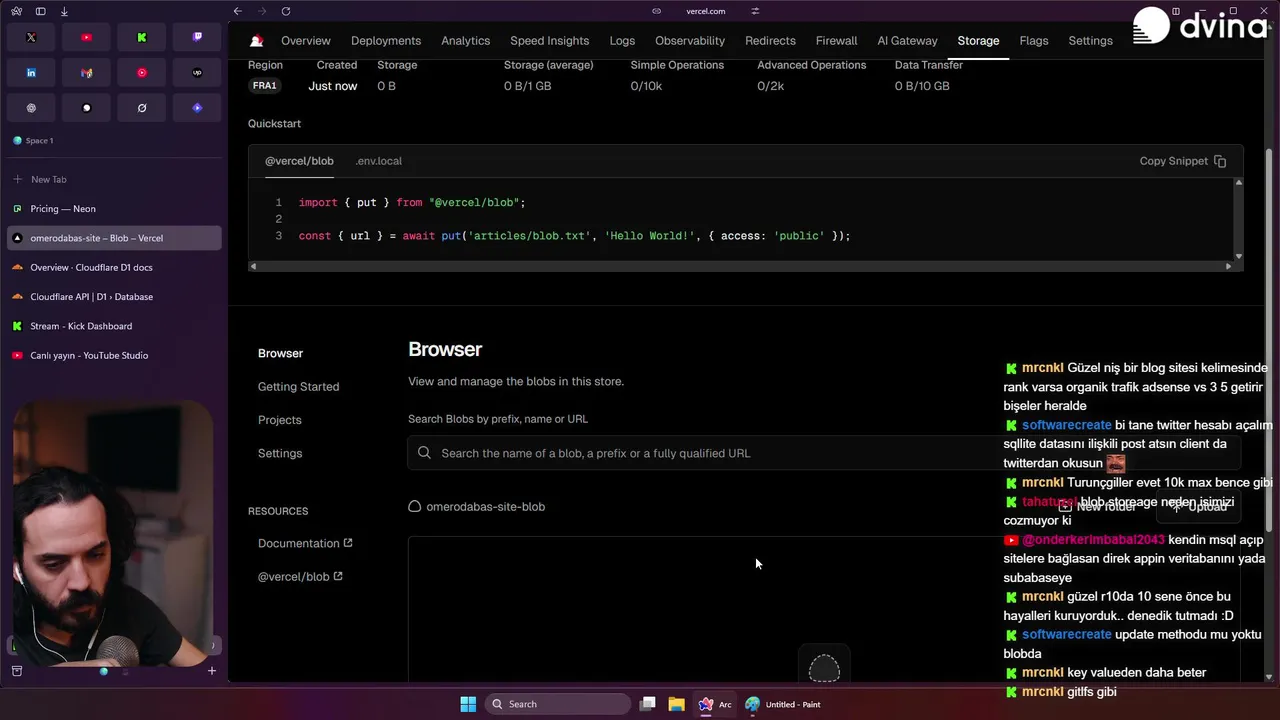
Task: Open the project Settings tab in the navbar
Action: (x=1091, y=41)
